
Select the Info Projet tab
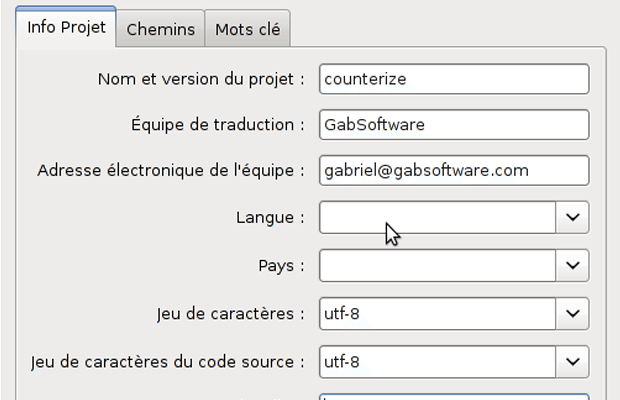66,27
